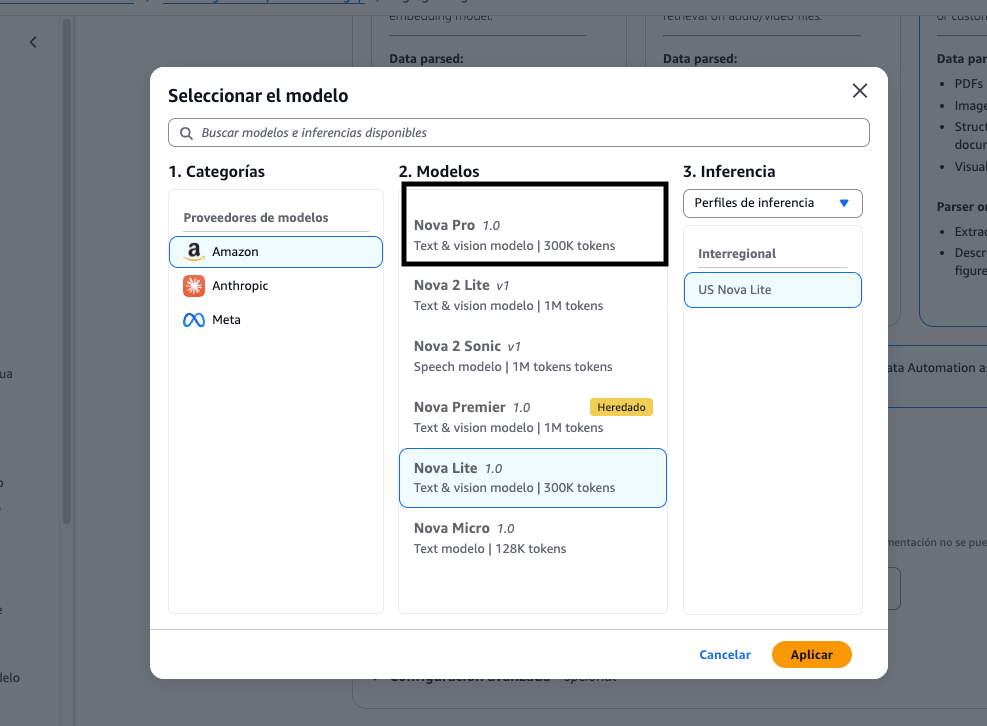This screenshot has height=726, width=987.
Task: Choose the Nova Micro 1.0 model
Action: click(533, 538)
